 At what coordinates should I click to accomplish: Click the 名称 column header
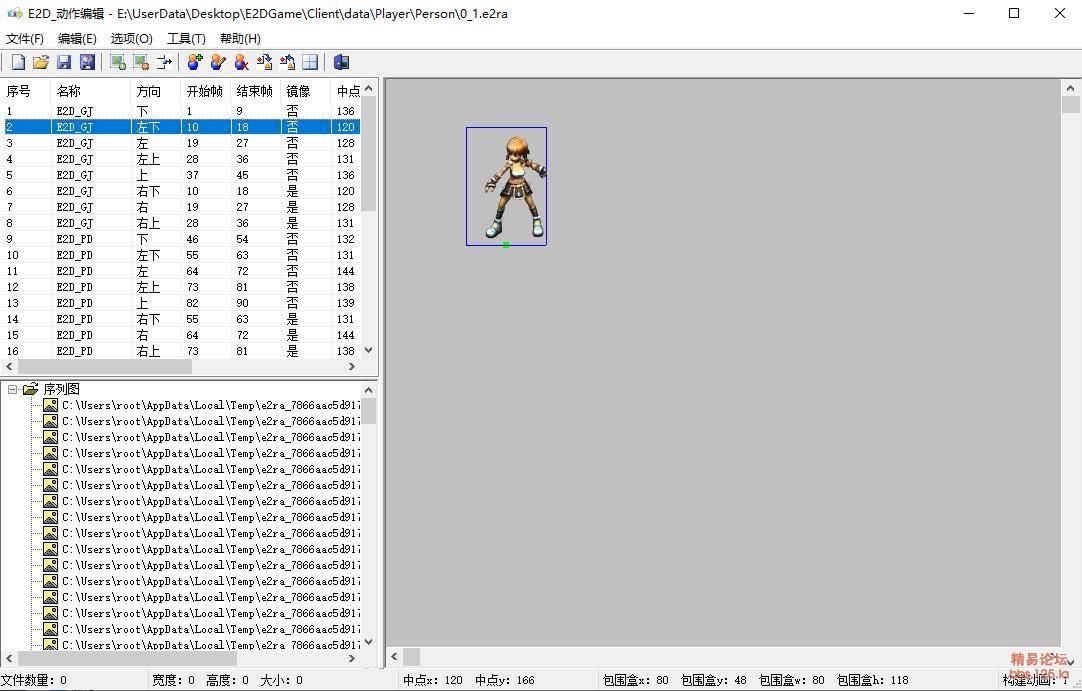click(69, 91)
